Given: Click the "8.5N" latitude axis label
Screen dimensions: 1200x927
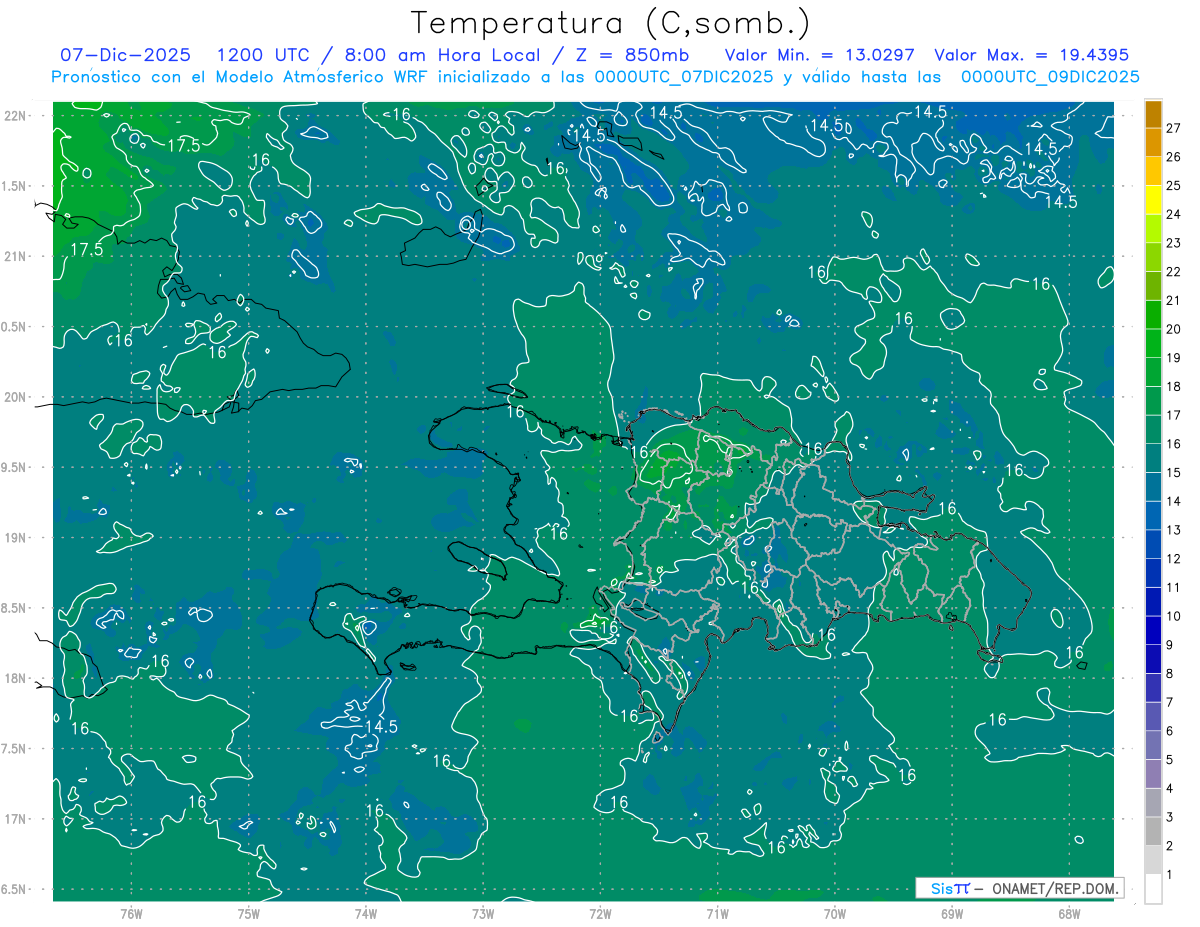Looking at the screenshot, I should tap(16, 608).
